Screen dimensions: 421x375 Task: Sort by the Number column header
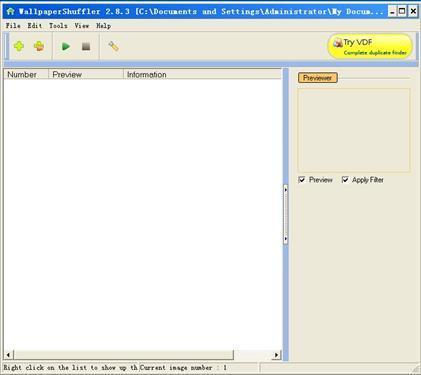tap(26, 74)
